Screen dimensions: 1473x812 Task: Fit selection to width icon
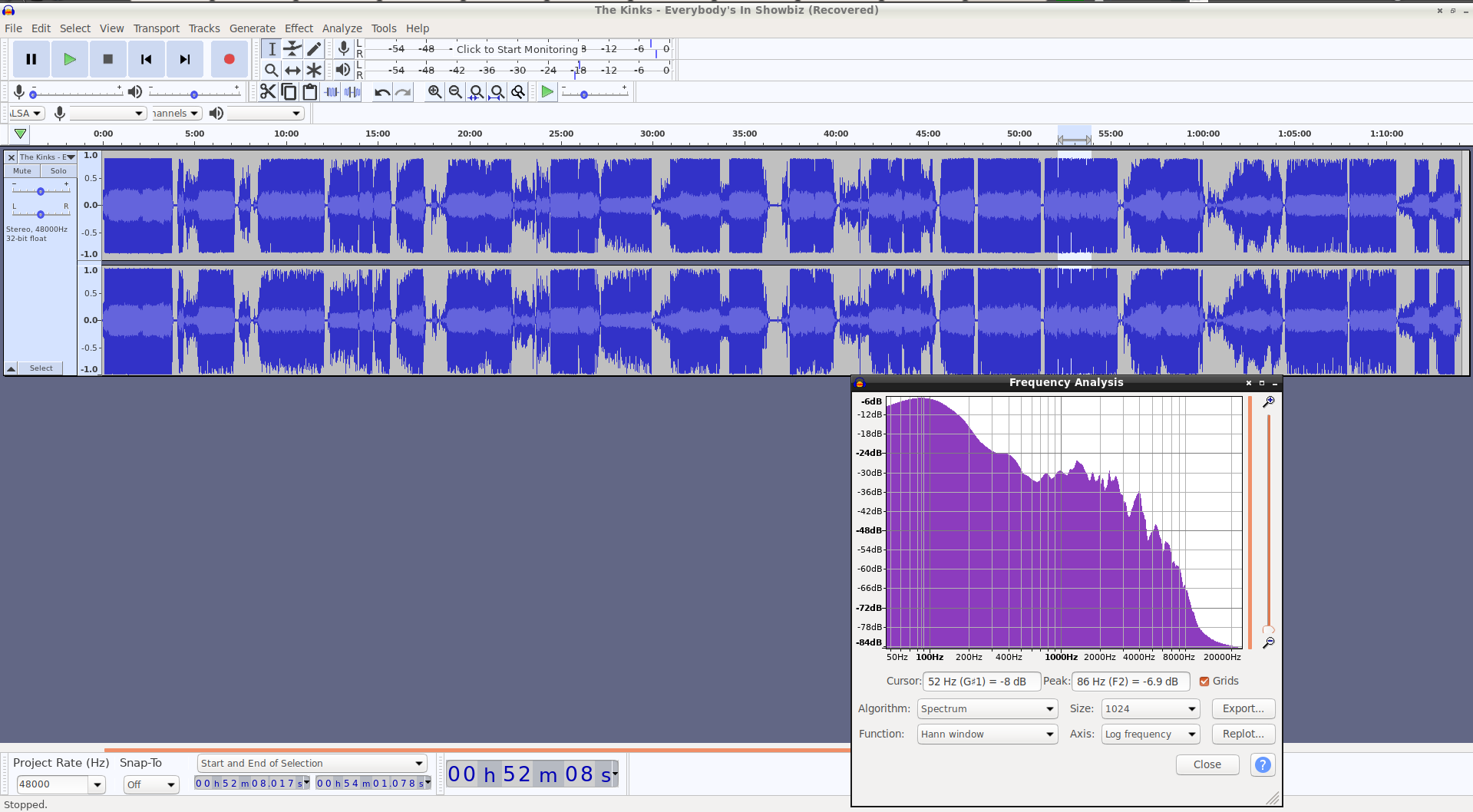point(477,92)
